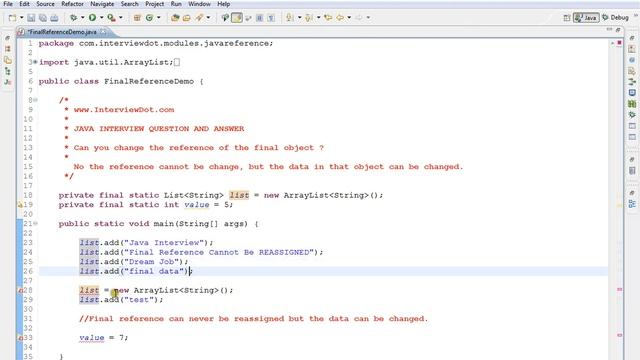Click the Print toolbar icon
This screenshot has width=640, height=360.
point(54,18)
